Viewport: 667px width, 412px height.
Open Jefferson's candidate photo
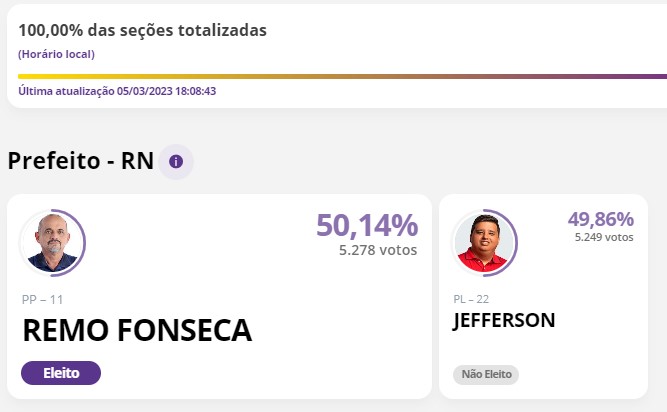(484, 243)
